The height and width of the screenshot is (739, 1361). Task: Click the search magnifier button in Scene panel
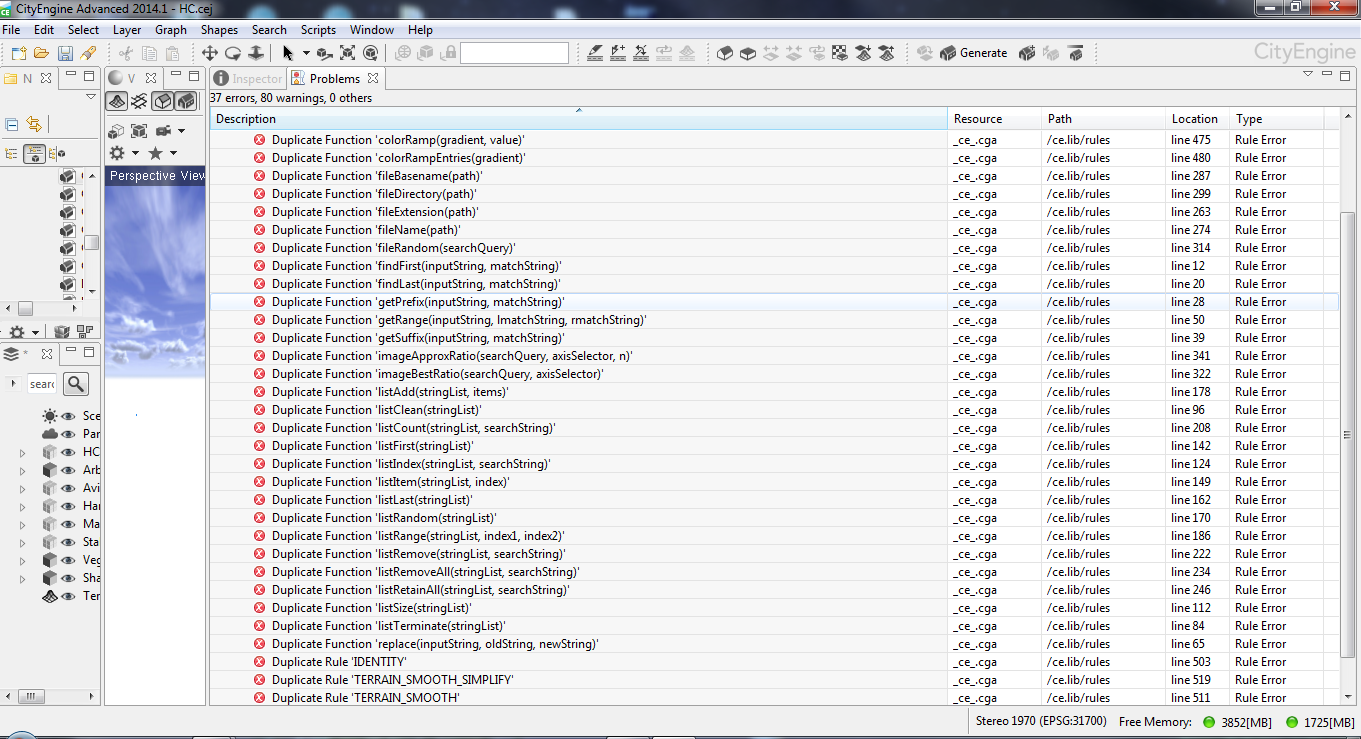click(76, 384)
